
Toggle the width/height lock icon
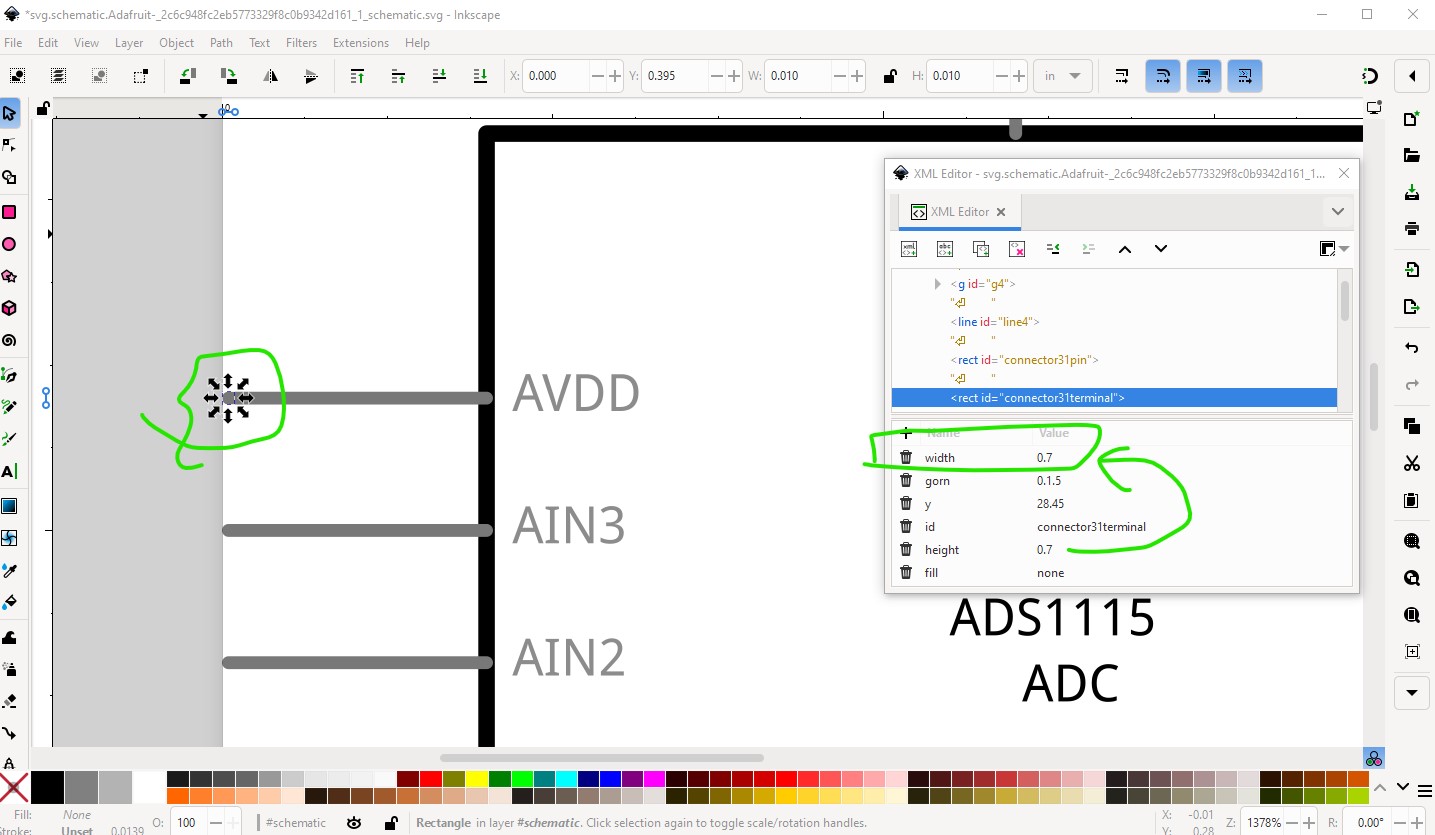click(x=889, y=76)
